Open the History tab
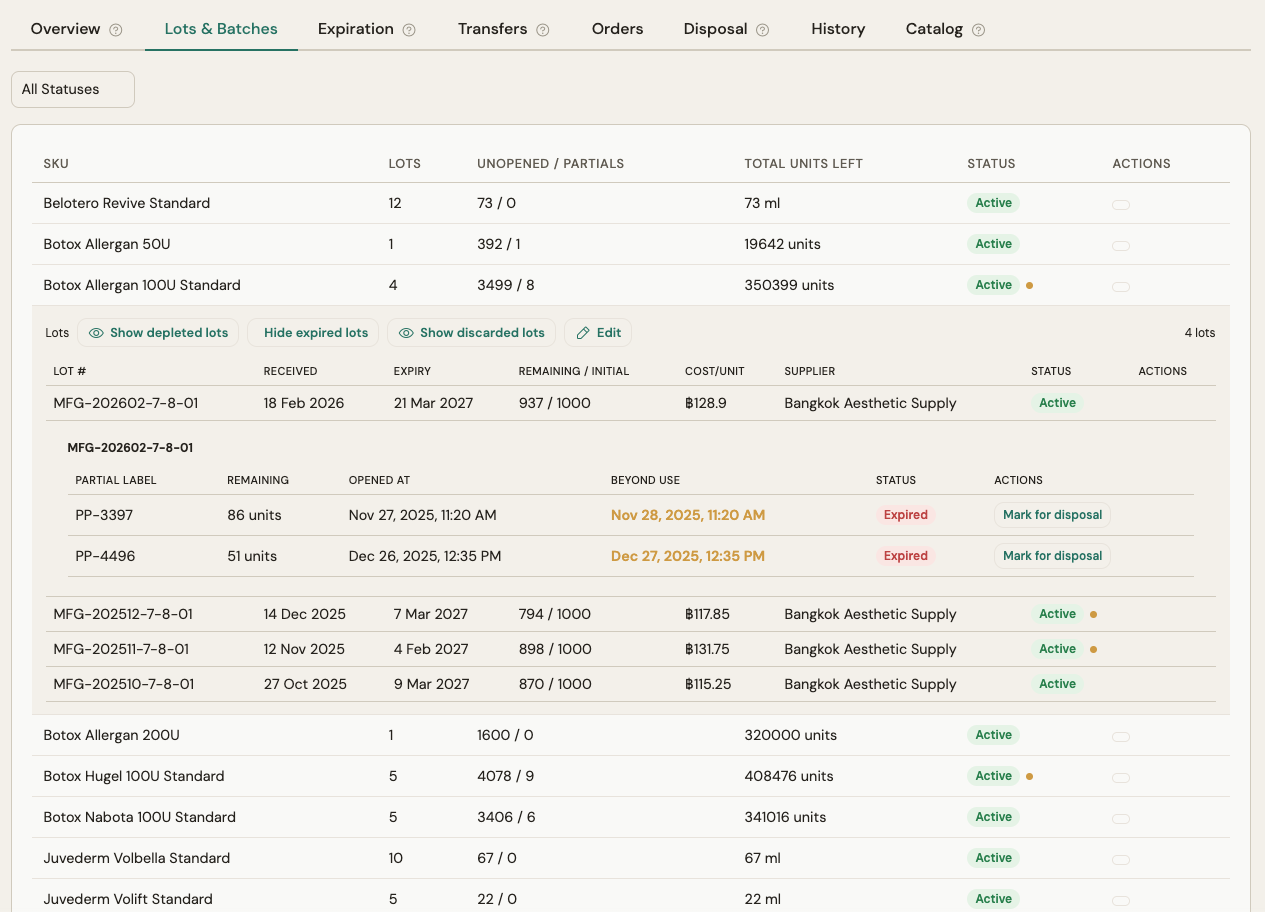 point(838,29)
